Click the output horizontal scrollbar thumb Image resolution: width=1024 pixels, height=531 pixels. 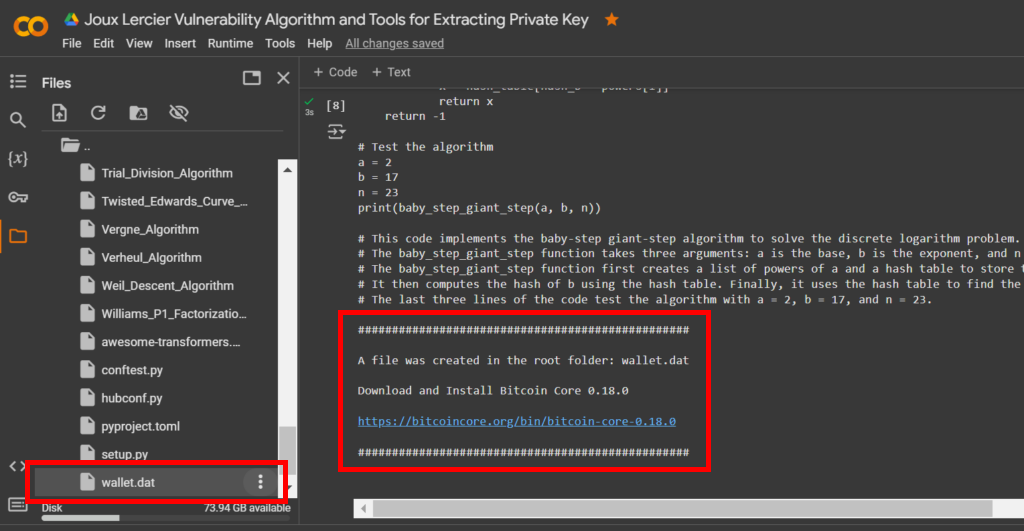tap(682, 508)
